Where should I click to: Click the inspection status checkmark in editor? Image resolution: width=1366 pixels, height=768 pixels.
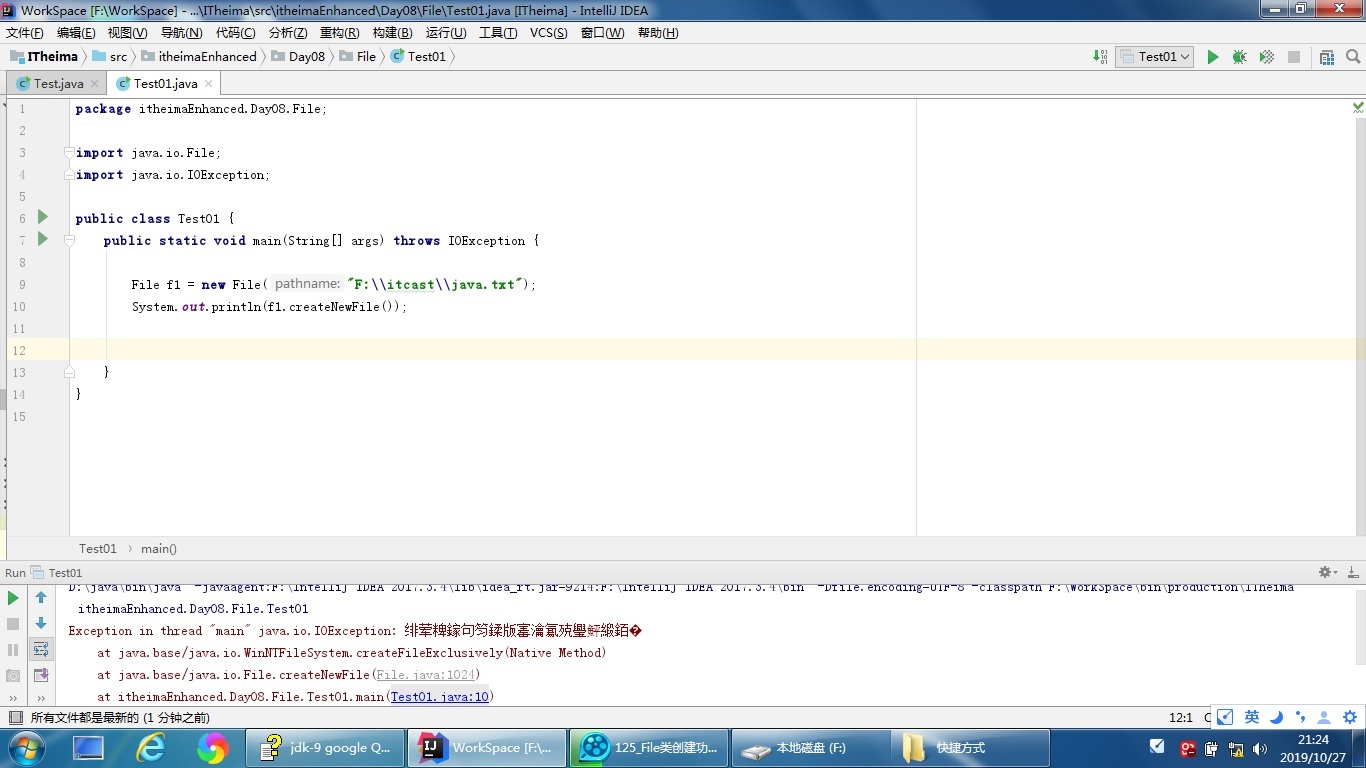pos(1358,107)
